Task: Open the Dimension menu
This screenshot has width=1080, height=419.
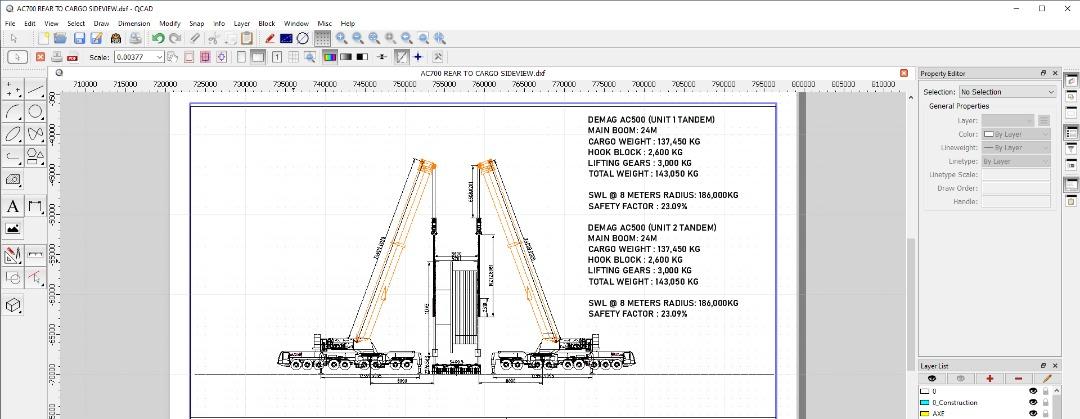Action: click(134, 23)
